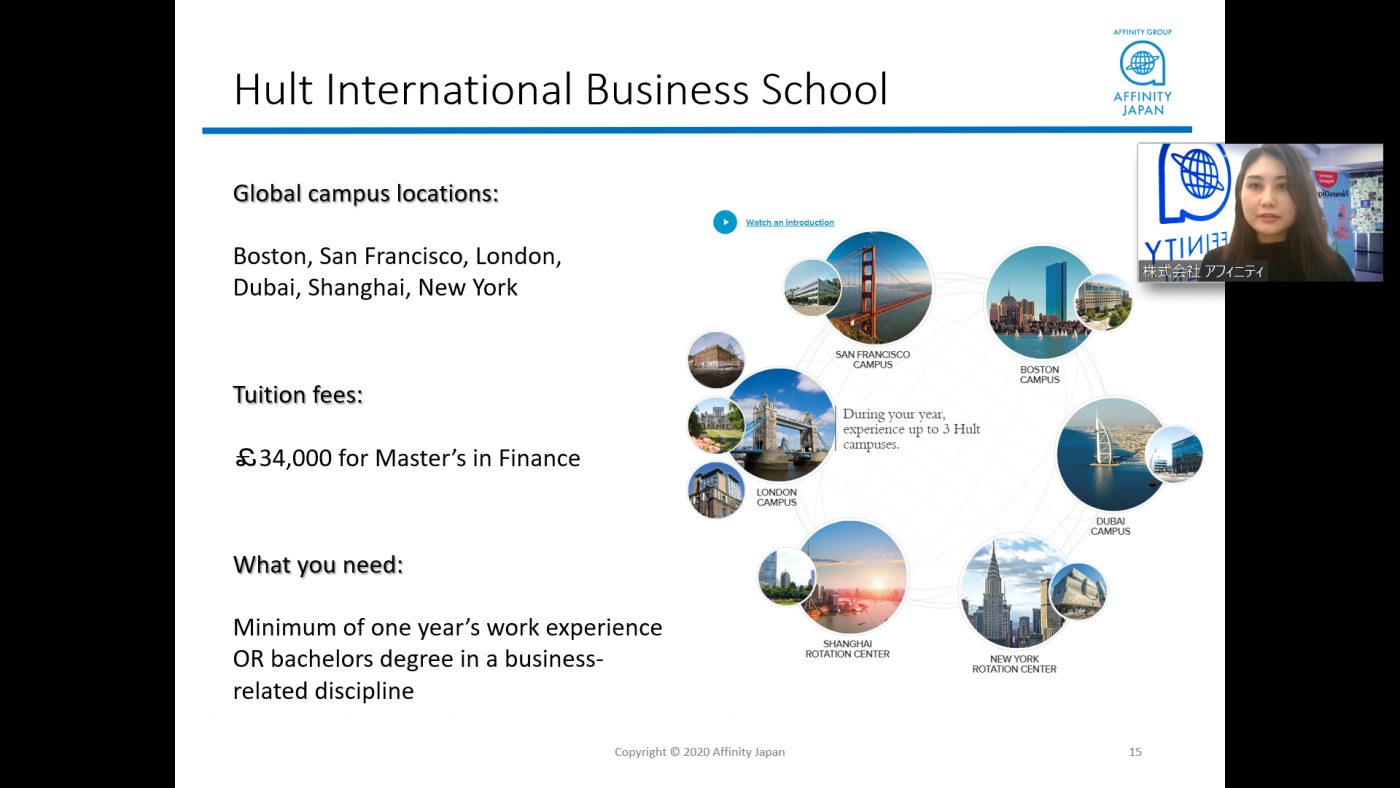Click the 株式会社 アフィニティ name label
Image resolution: width=1400 pixels, height=788 pixels.
coord(1203,271)
